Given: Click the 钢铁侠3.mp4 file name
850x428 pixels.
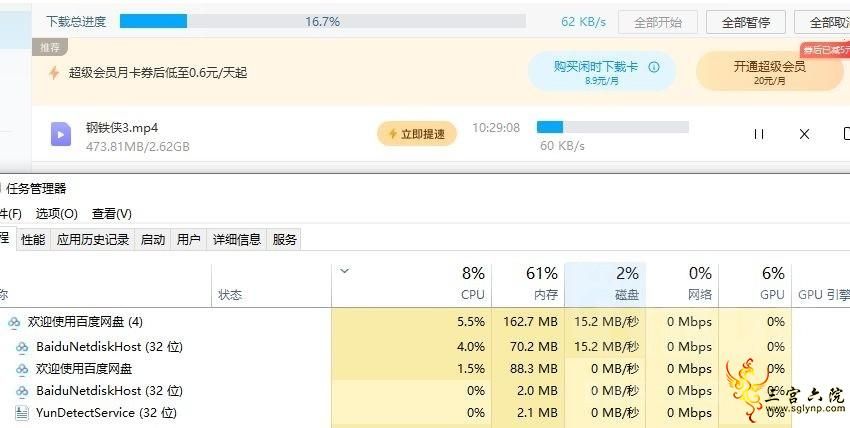Looking at the screenshot, I should coord(122,127).
